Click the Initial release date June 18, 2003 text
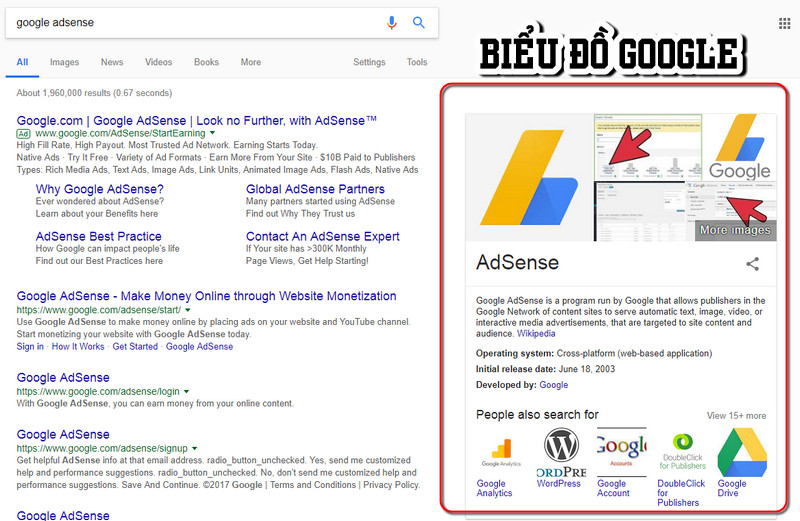The image size is (800, 521). pyautogui.click(x=545, y=369)
